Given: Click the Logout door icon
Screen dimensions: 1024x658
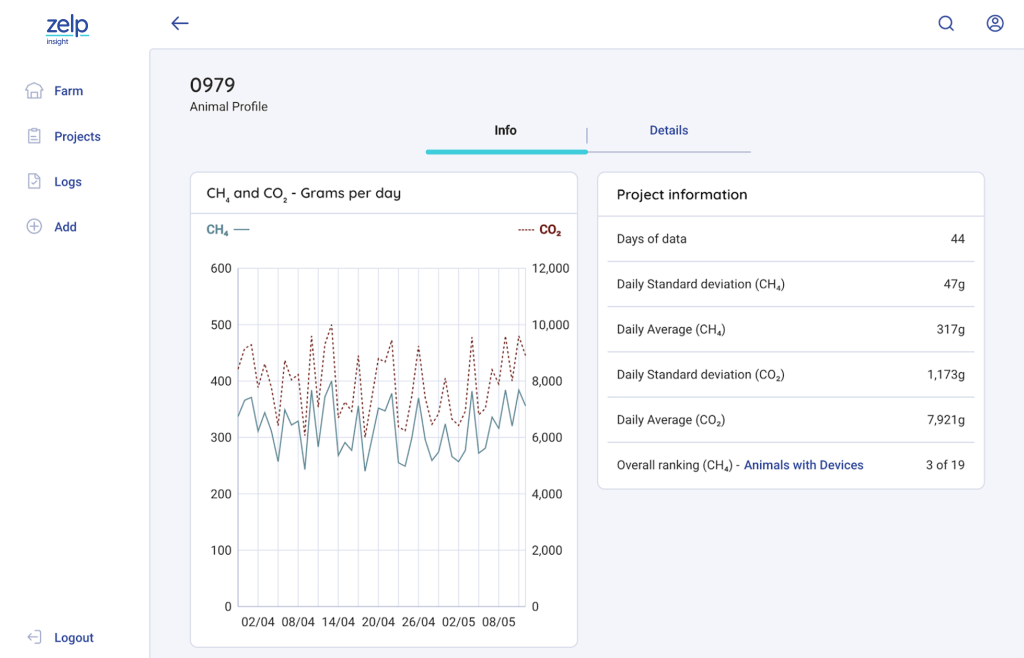Looking at the screenshot, I should 34,637.
